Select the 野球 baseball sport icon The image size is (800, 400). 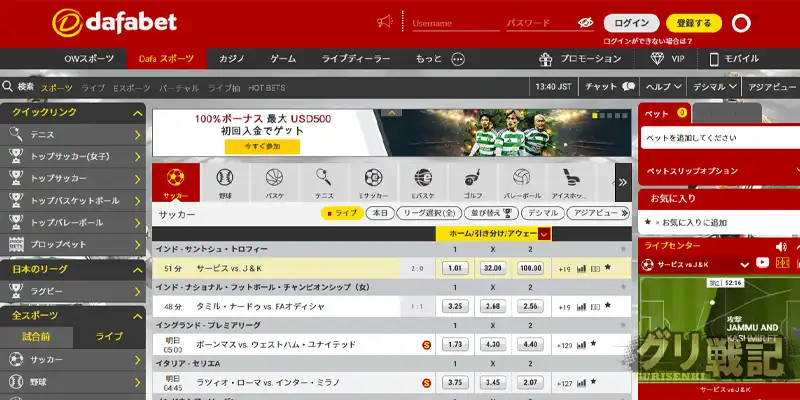click(x=225, y=183)
